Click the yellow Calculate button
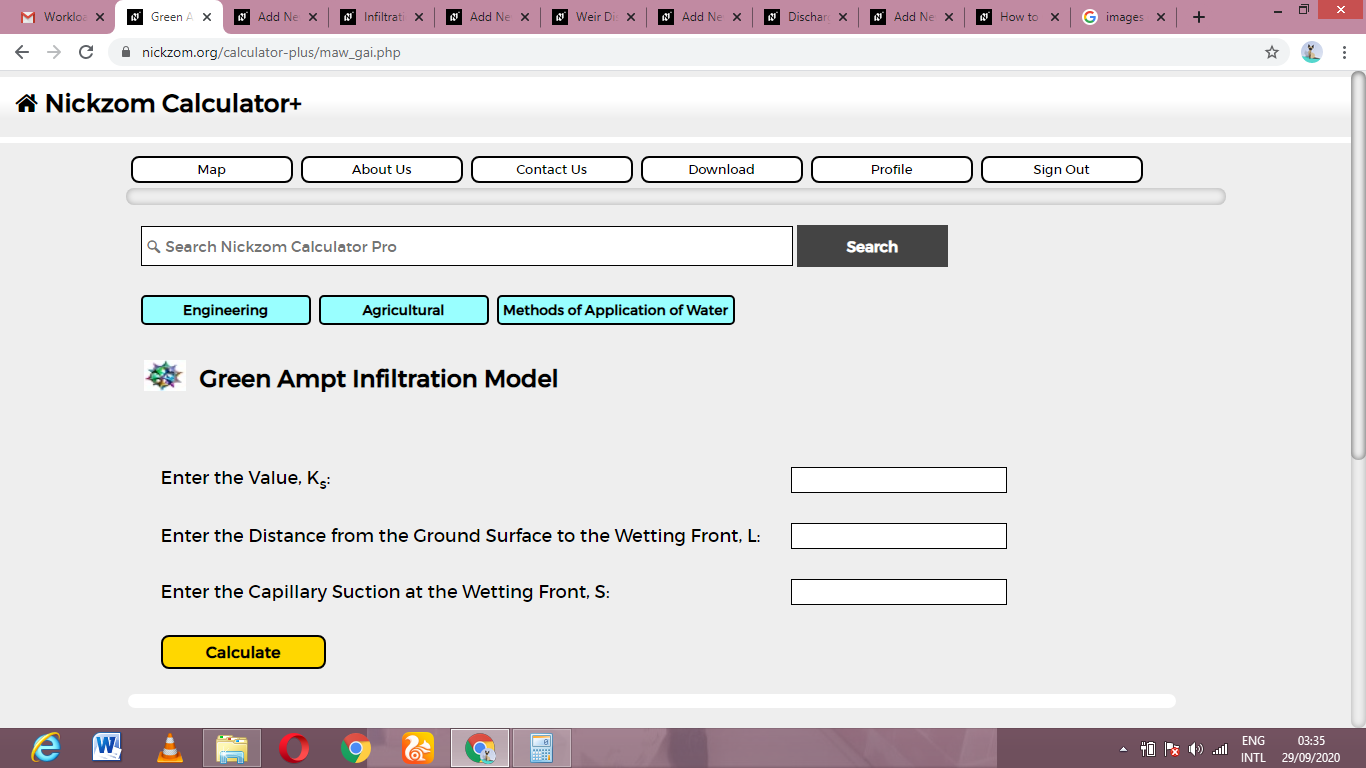Viewport: 1366px width, 768px height. click(243, 652)
